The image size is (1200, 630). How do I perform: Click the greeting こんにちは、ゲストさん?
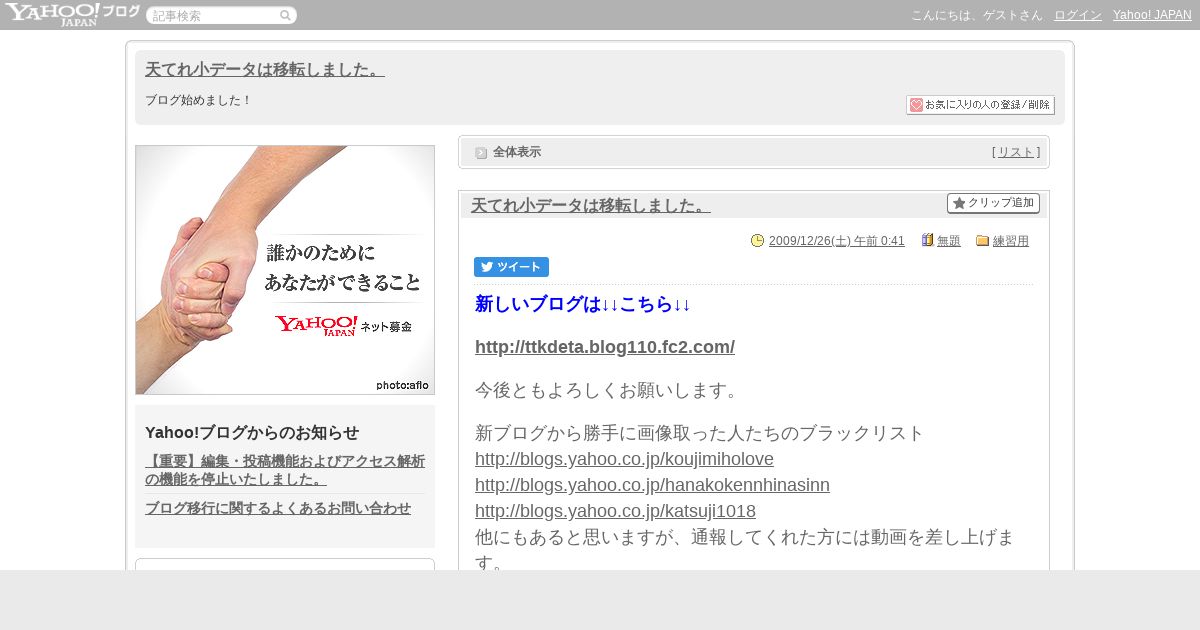(976, 15)
